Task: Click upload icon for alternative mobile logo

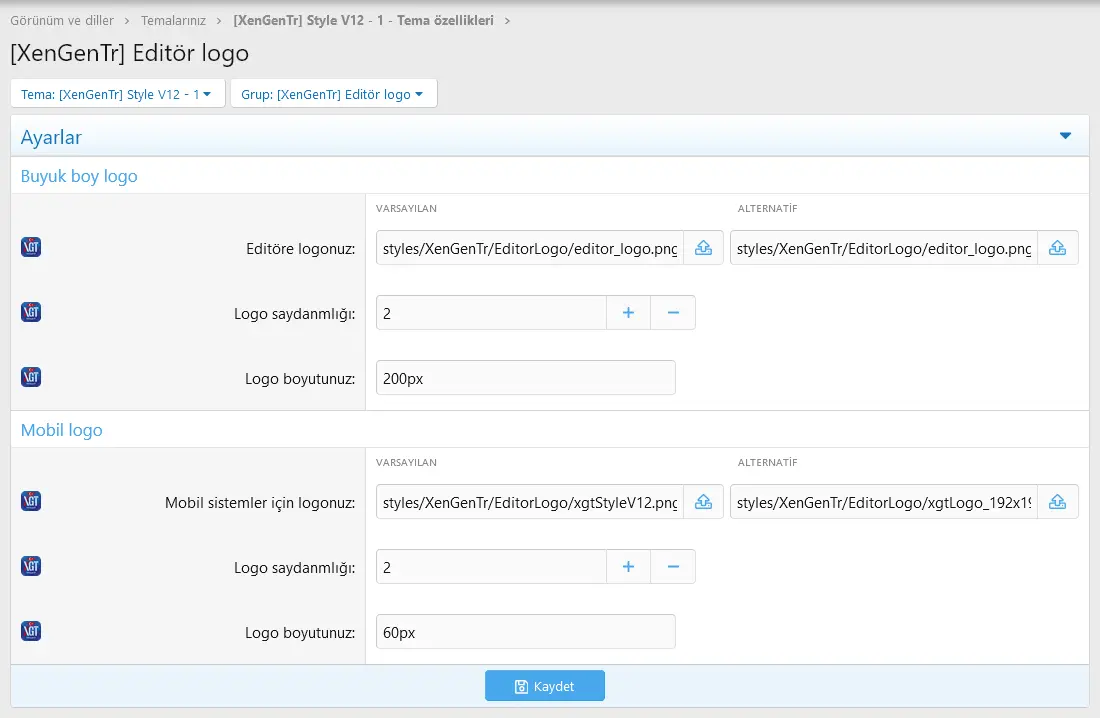Action: [x=1057, y=502]
